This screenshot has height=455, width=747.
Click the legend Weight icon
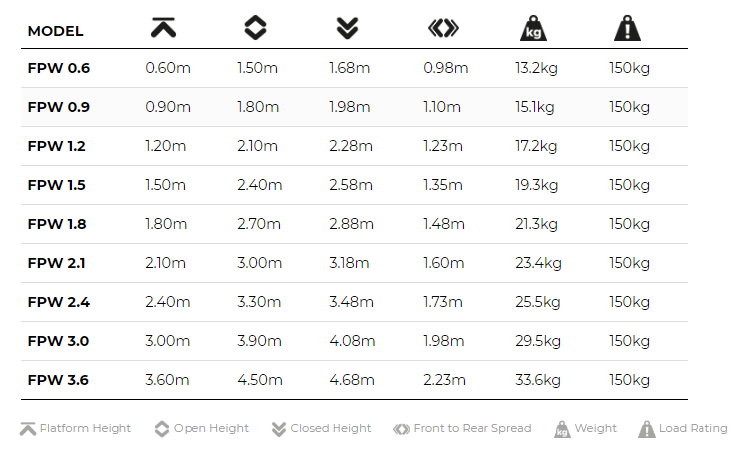pos(562,429)
